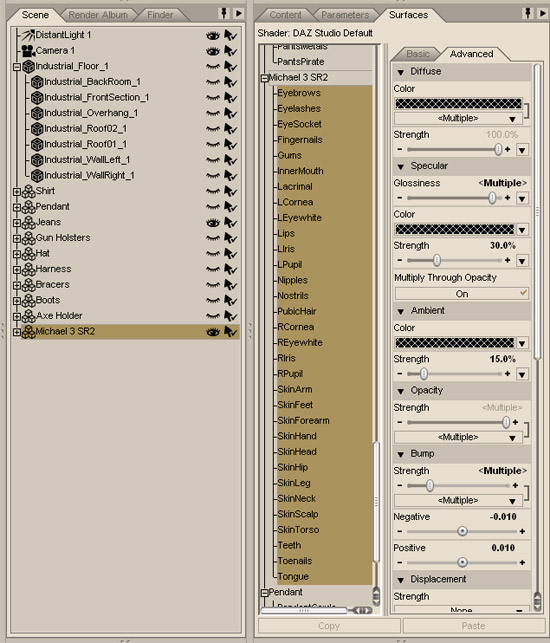Toggle selectable arrow for Hat
Image resolution: width=550 pixels, height=643 pixels.
(x=230, y=254)
